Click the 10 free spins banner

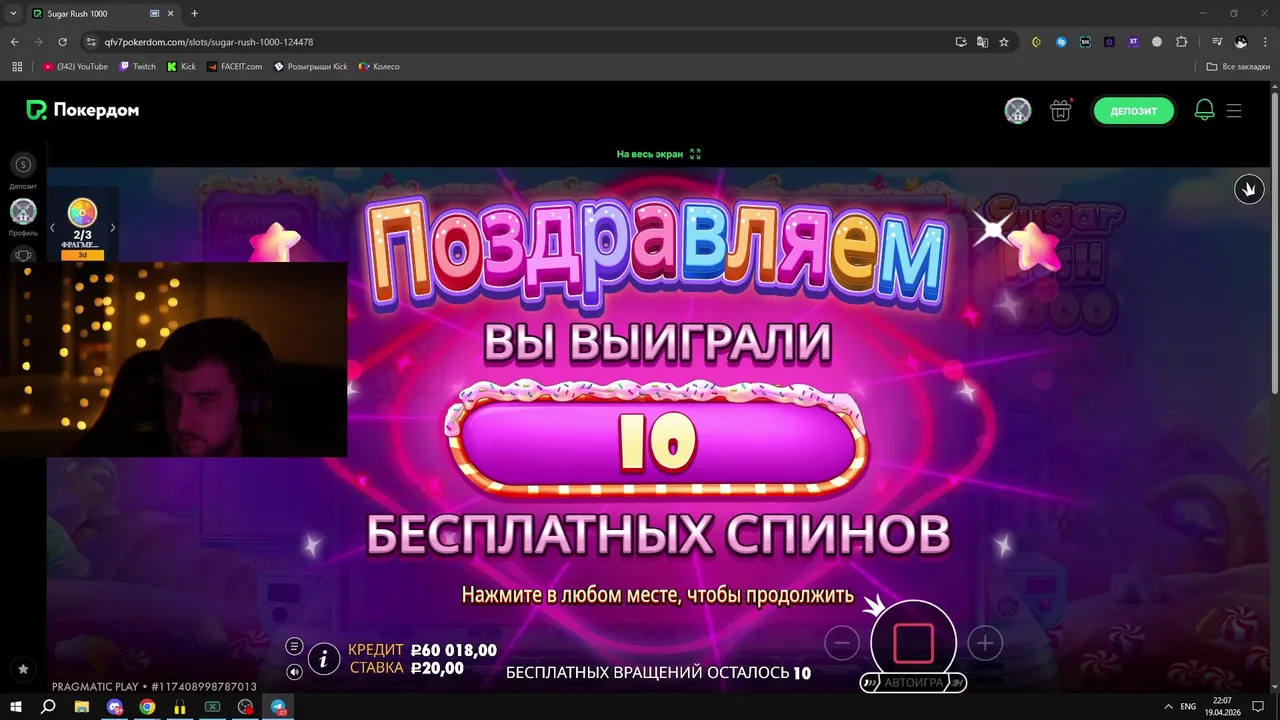657,442
